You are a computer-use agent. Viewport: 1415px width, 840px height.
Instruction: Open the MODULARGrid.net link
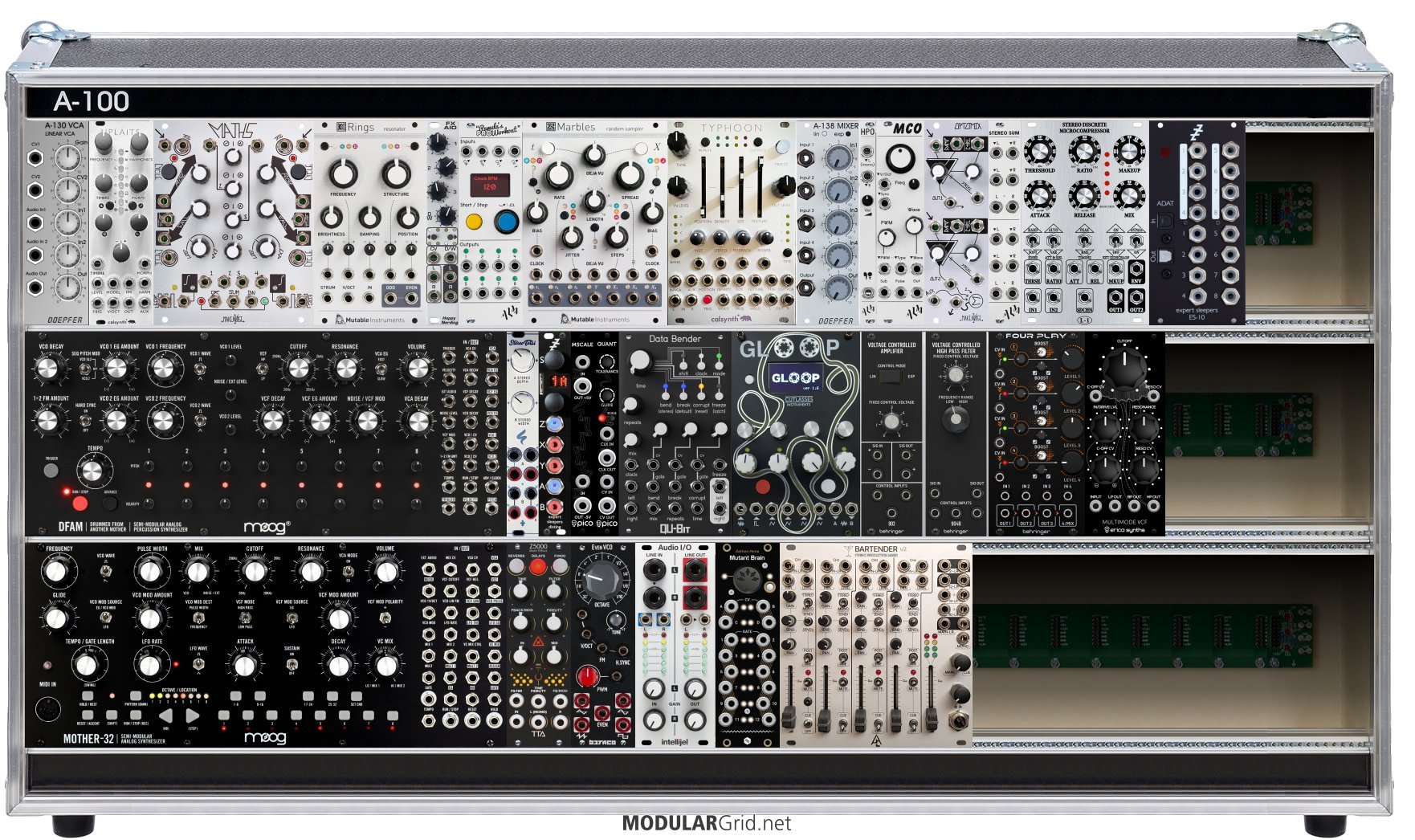pos(707,823)
